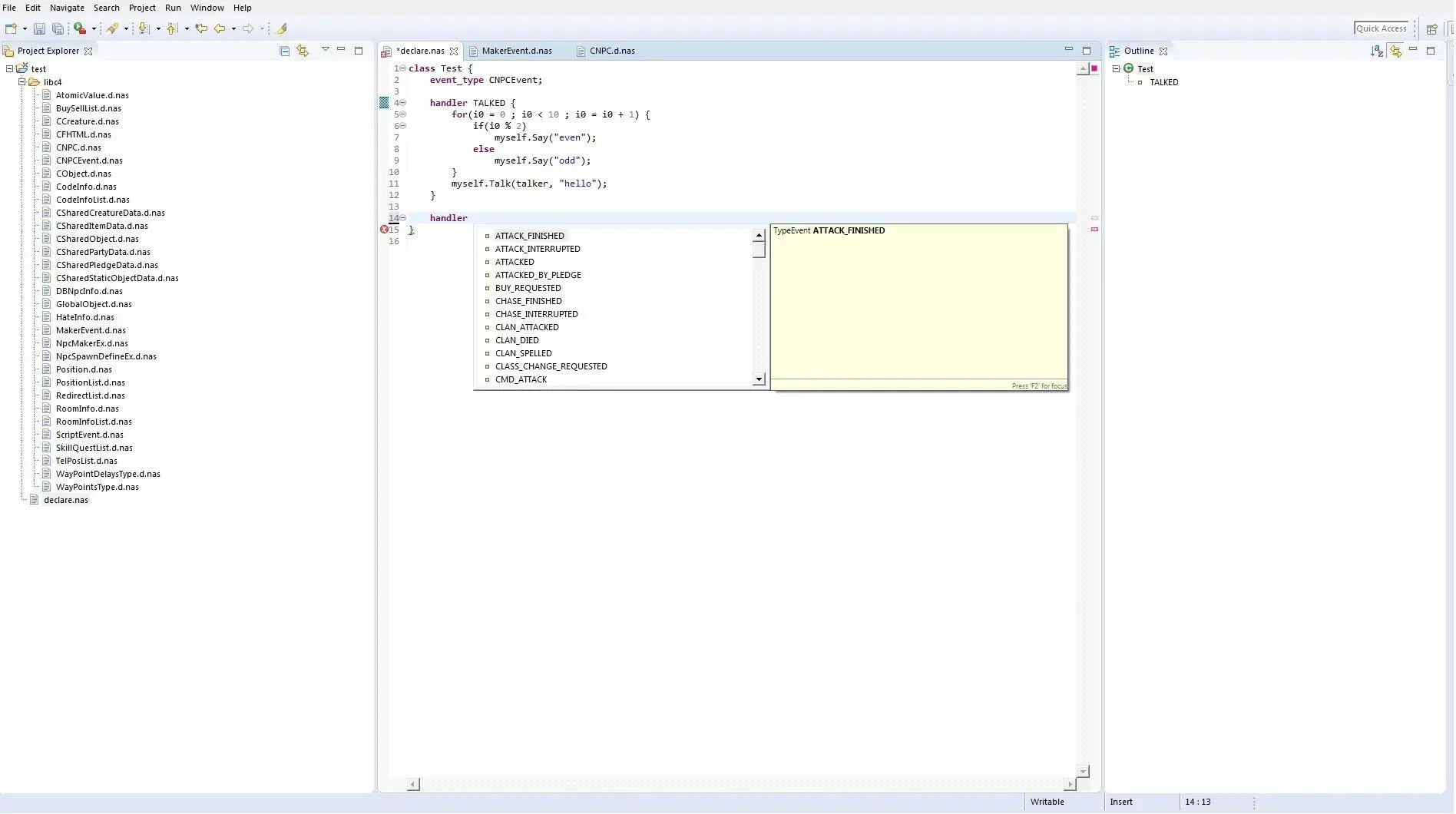The image size is (1456, 814).
Task: Open the New wizard dropdown arrow
Action: pos(25,28)
